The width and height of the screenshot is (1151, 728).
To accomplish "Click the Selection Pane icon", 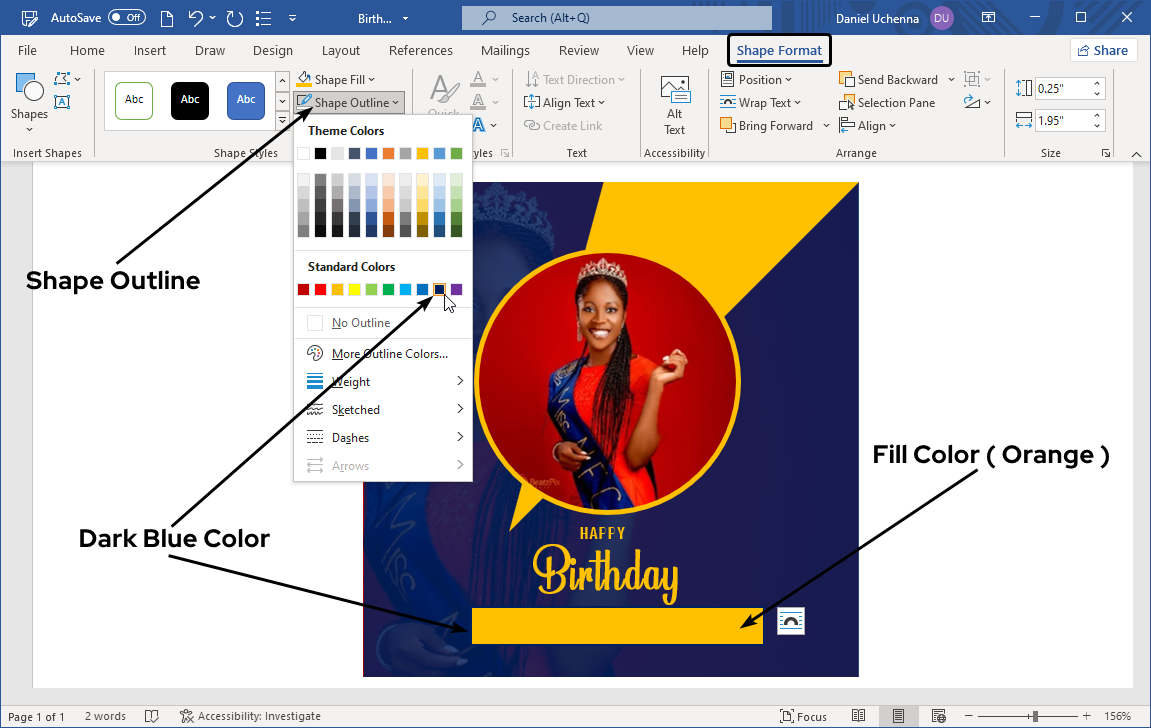I will 847,102.
